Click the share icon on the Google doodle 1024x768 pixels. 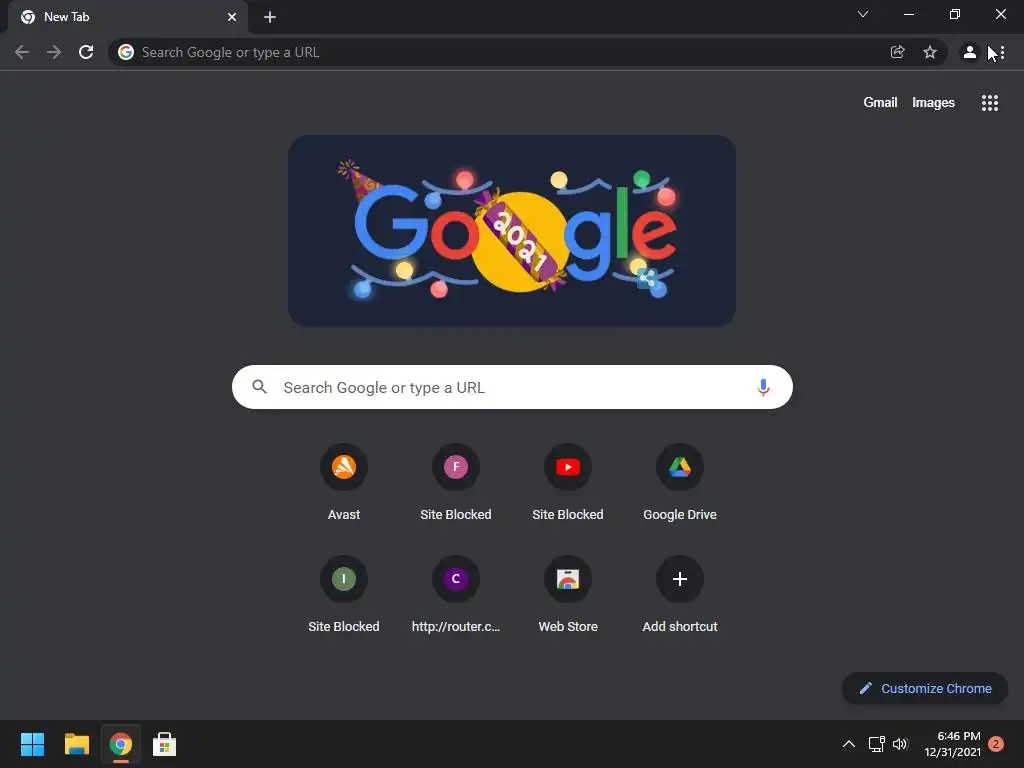pyautogui.click(x=647, y=279)
